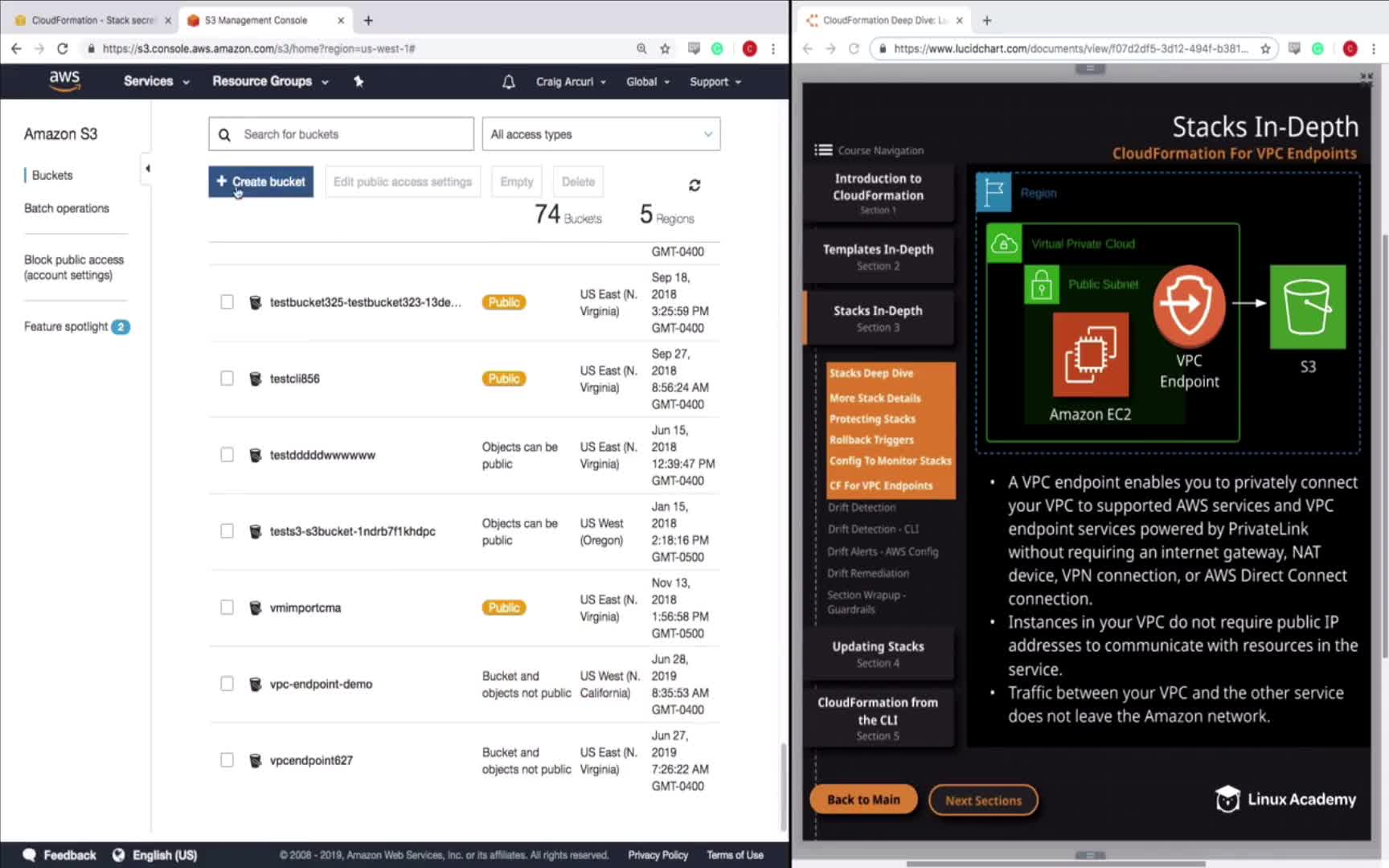This screenshot has height=868, width=1389.
Task: Click the S3 bucket diagram icon
Action: (1308, 306)
